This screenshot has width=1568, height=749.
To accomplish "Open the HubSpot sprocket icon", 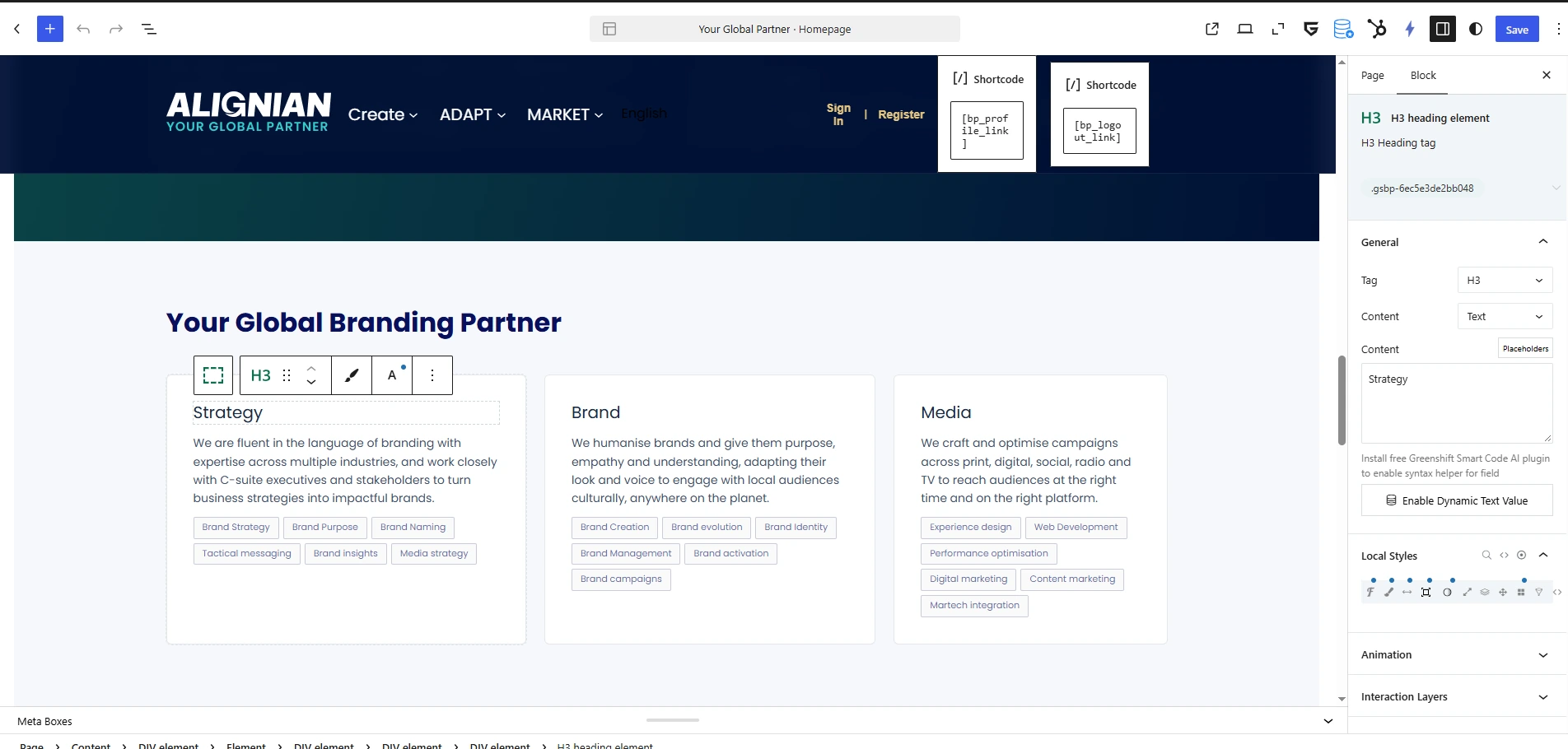I will point(1377,29).
